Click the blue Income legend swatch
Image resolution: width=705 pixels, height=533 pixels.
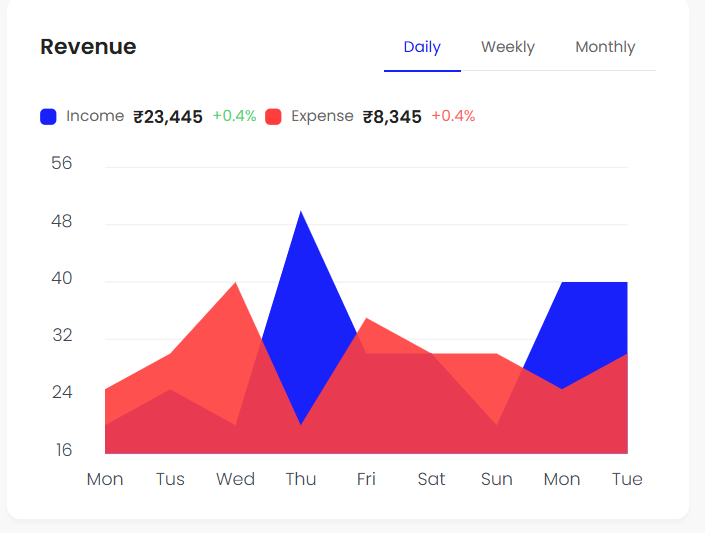pos(48,117)
